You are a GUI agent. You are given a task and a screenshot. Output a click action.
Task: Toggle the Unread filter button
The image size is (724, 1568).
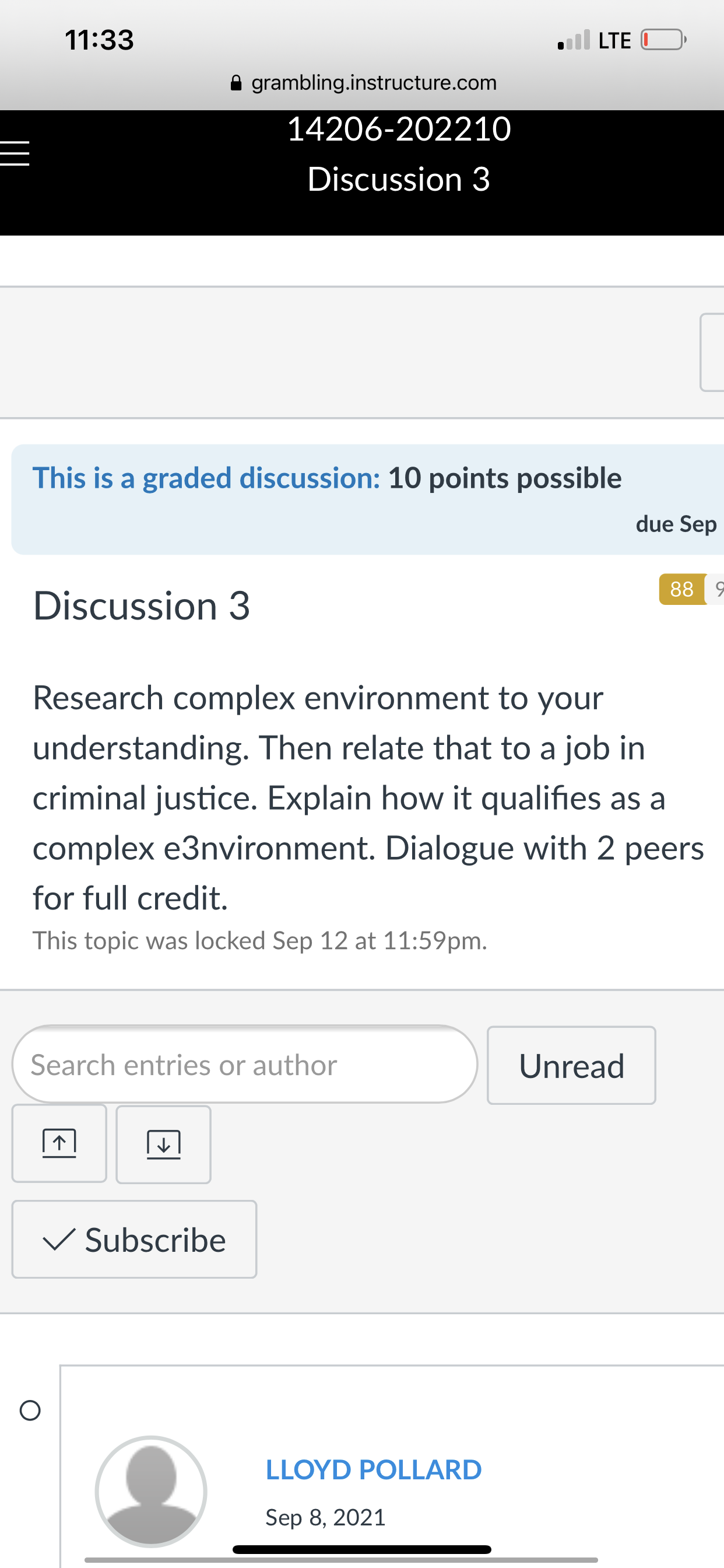pyautogui.click(x=571, y=1065)
